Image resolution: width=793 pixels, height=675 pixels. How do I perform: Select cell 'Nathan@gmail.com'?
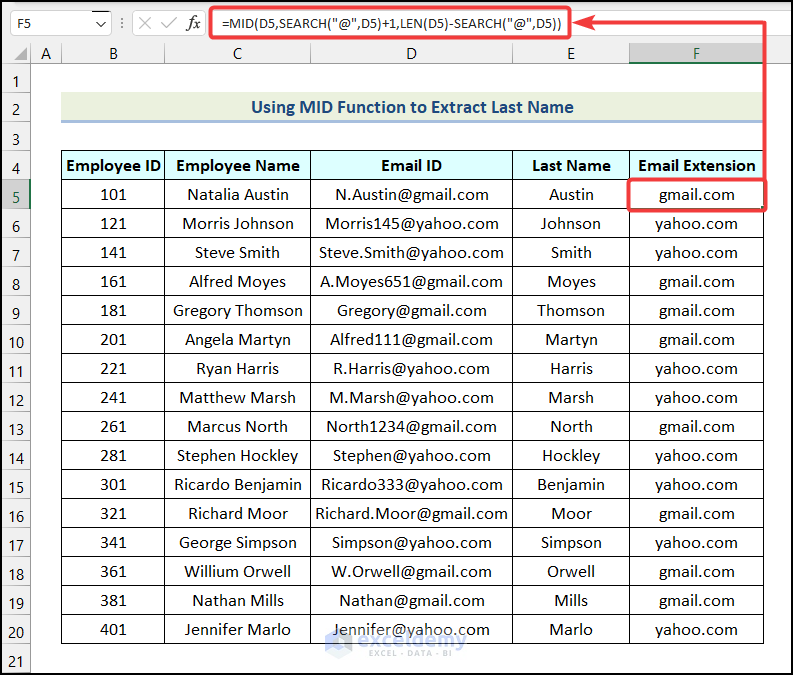[x=412, y=601]
